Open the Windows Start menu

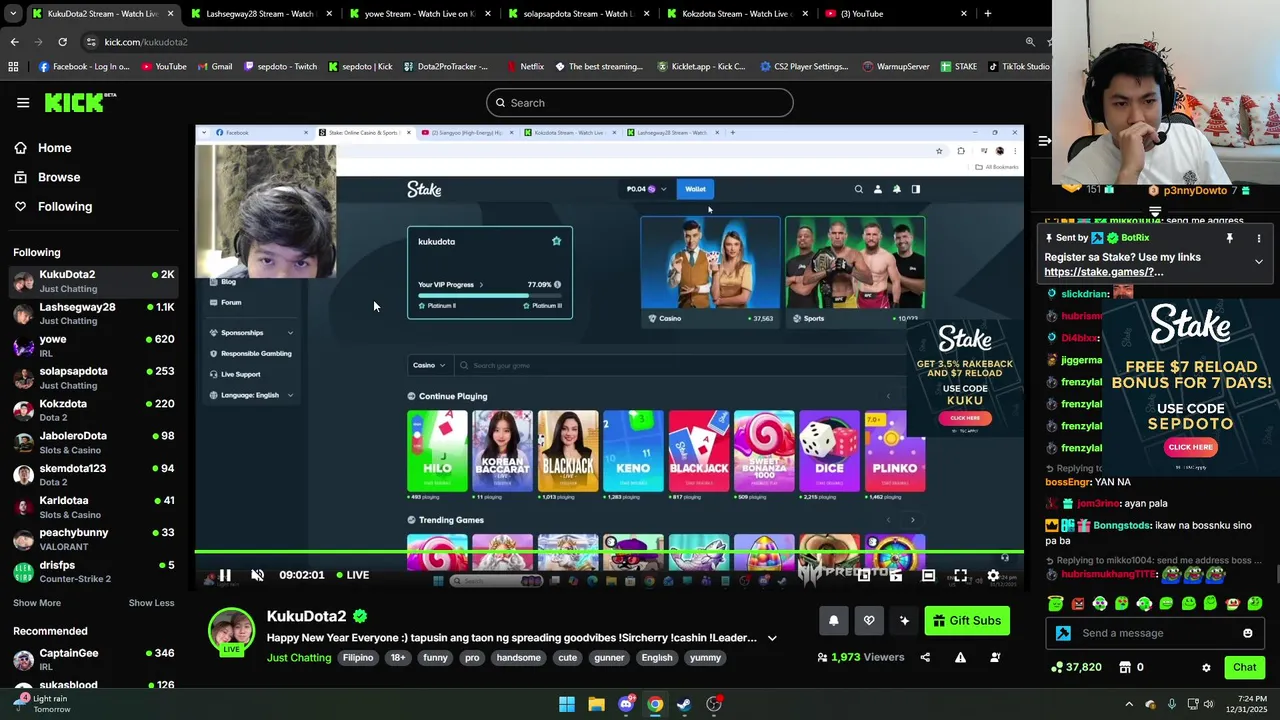point(567,704)
